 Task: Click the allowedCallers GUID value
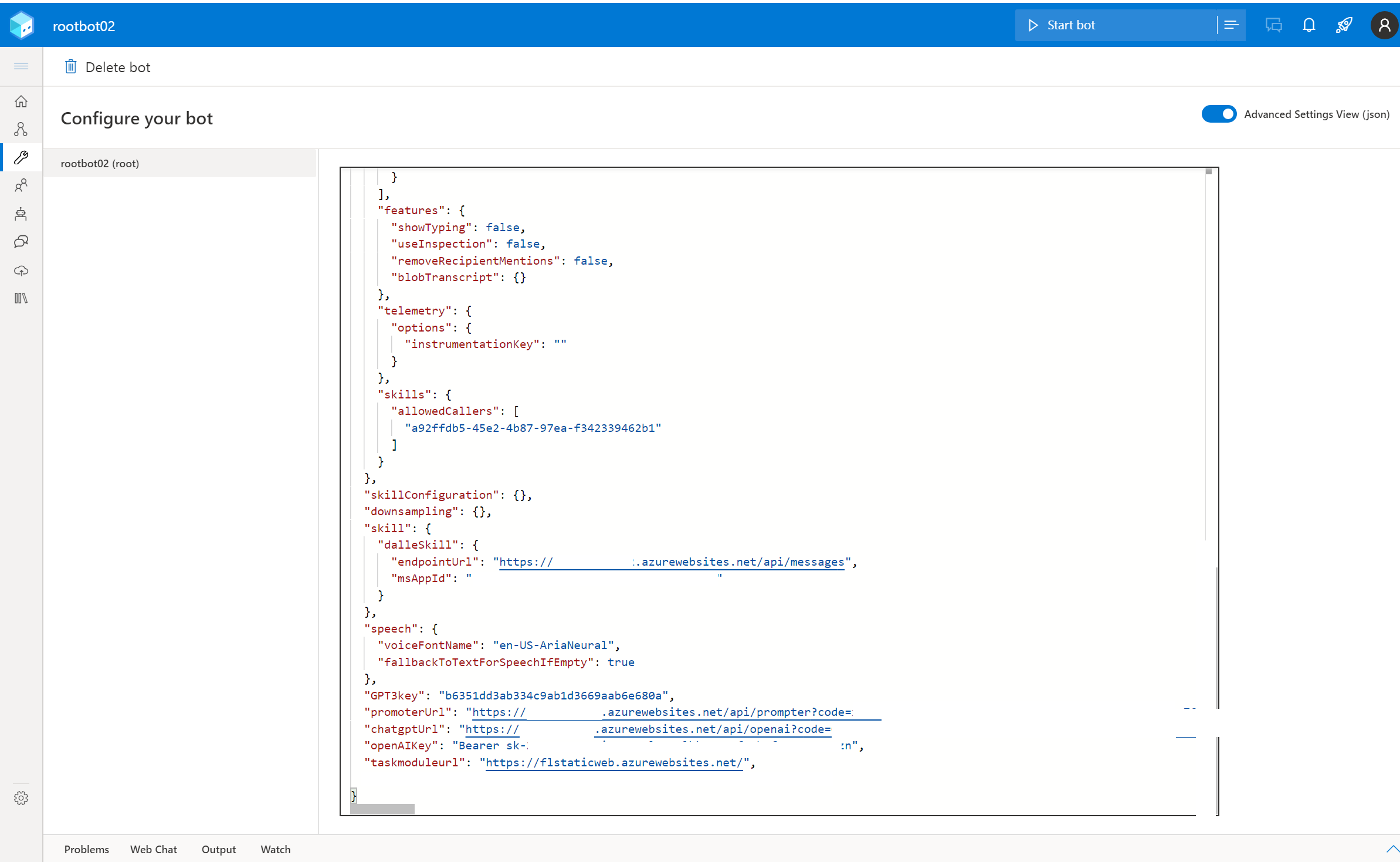pyautogui.click(x=533, y=428)
